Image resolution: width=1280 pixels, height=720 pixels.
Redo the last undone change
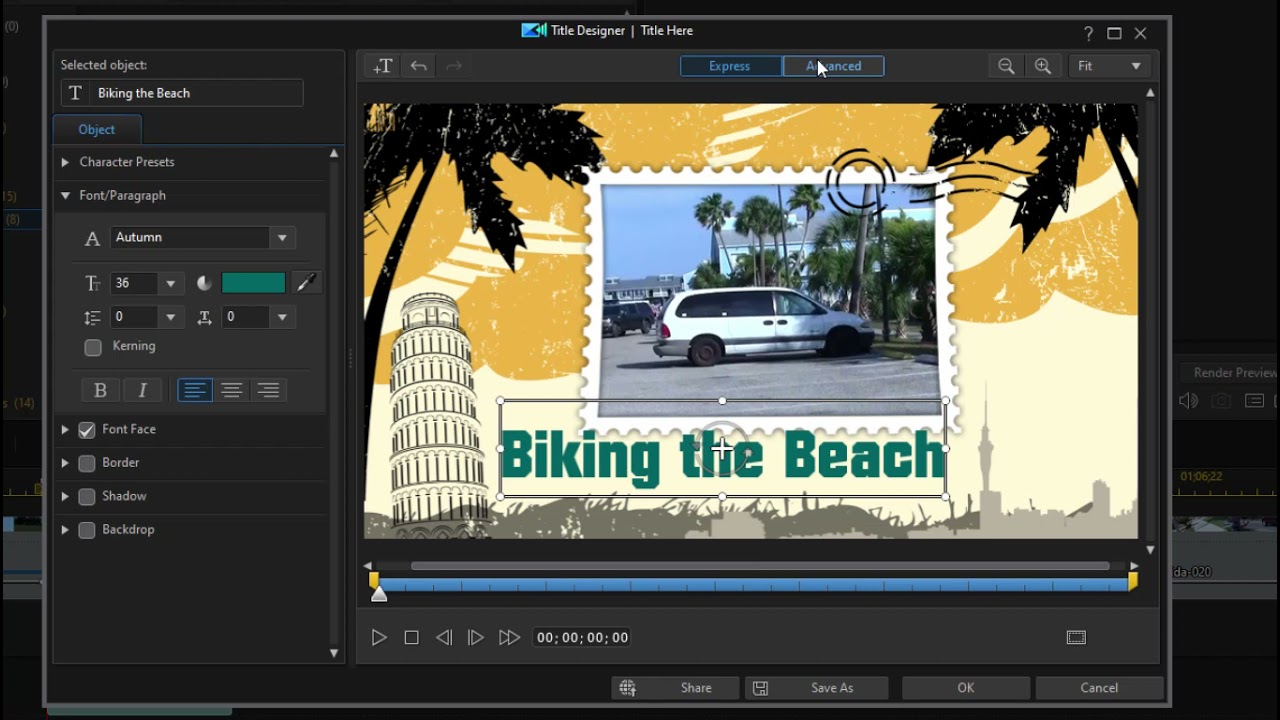pos(454,66)
